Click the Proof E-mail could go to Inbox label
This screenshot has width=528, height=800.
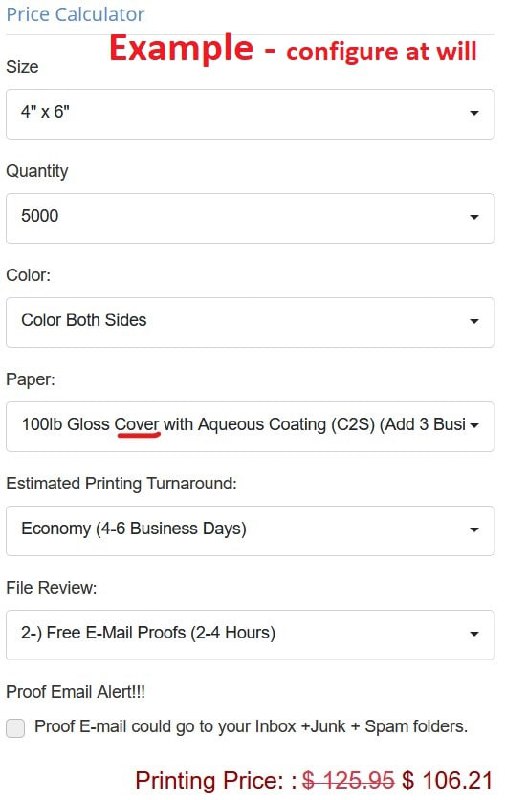251,727
